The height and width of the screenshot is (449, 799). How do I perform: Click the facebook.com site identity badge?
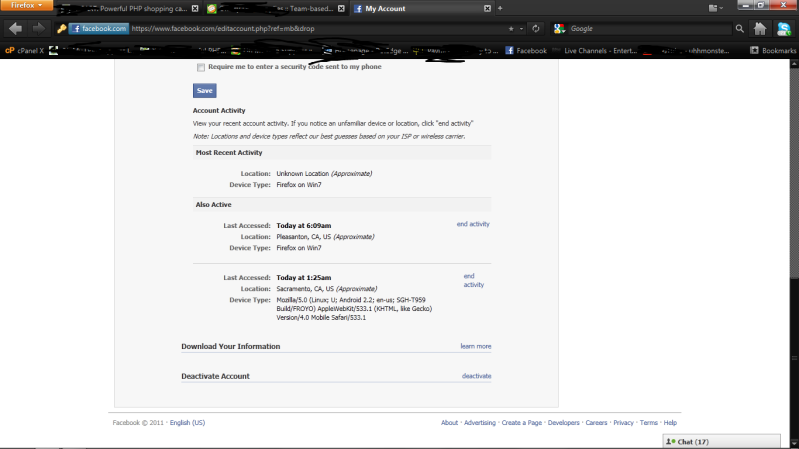99,29
